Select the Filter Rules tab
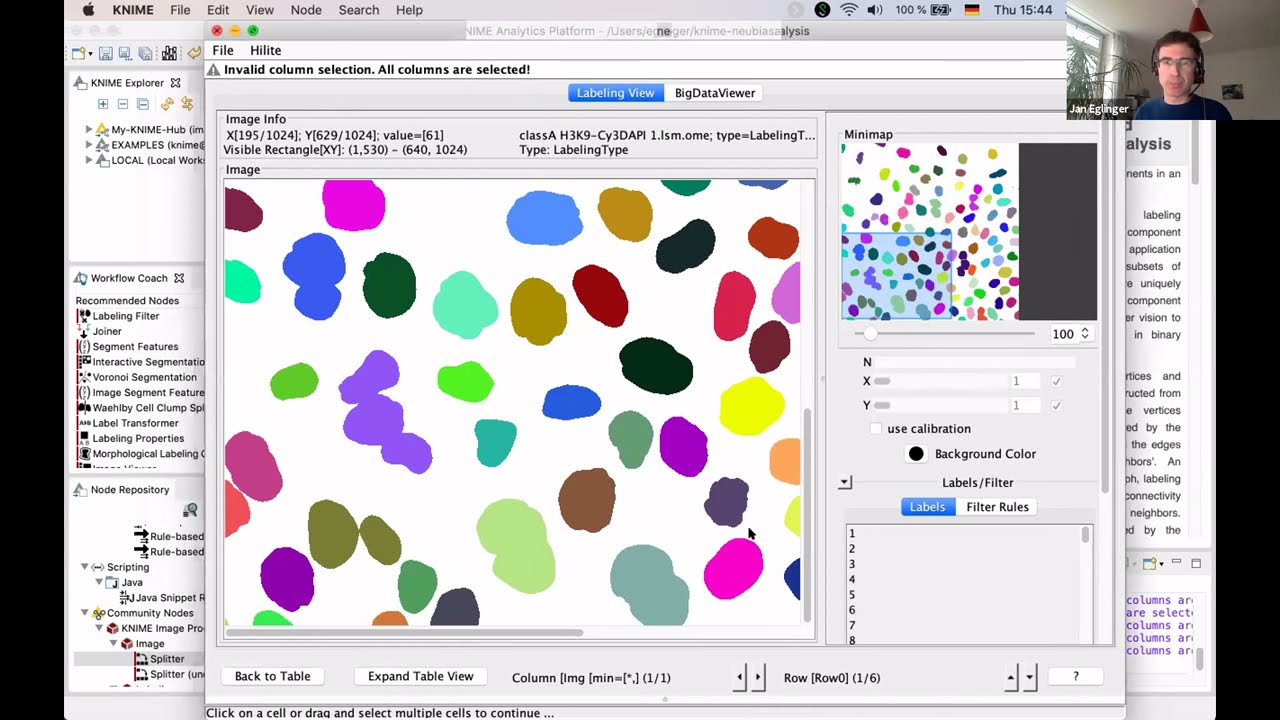Image resolution: width=1280 pixels, height=720 pixels. [x=997, y=507]
